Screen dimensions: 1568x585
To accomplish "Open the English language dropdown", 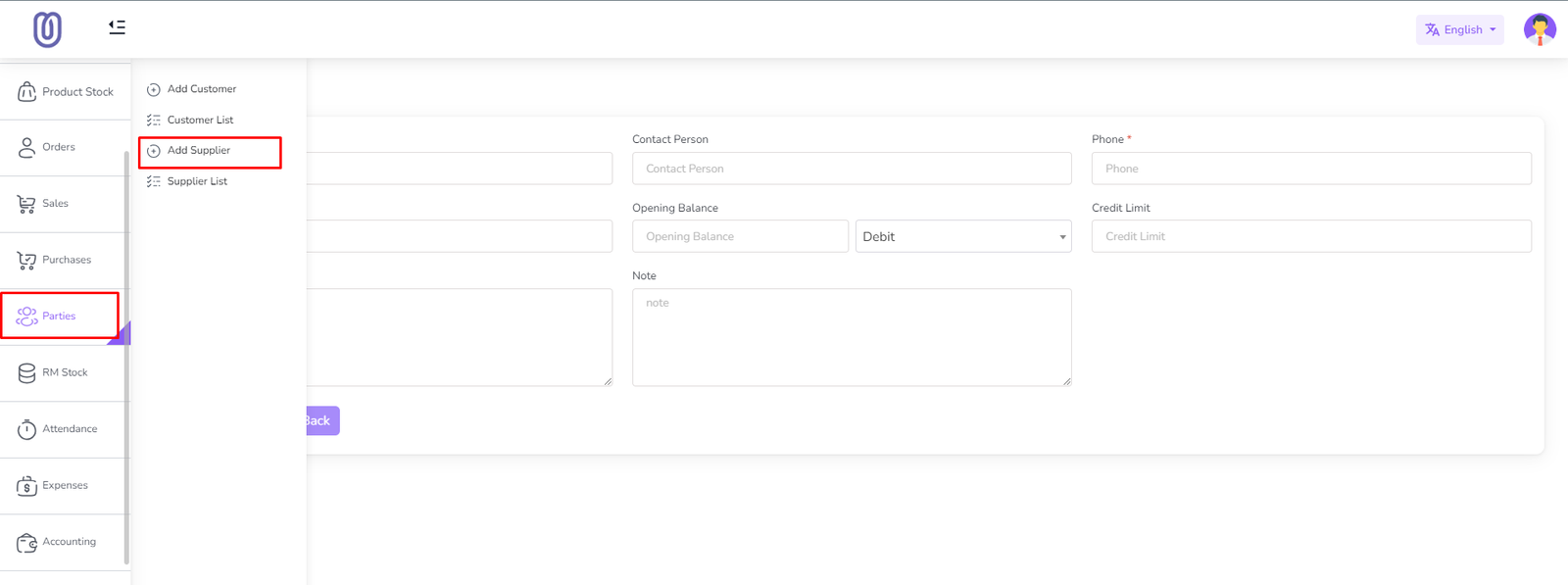I will tap(1459, 29).
